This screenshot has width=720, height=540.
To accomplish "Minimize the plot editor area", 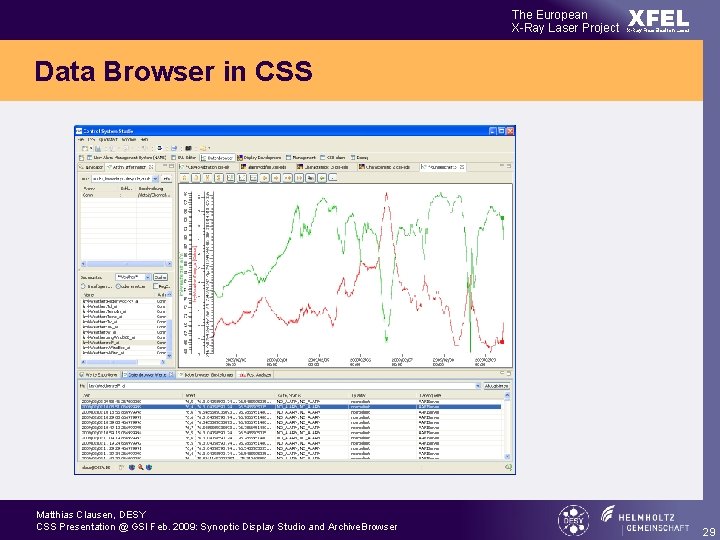I will [x=502, y=166].
